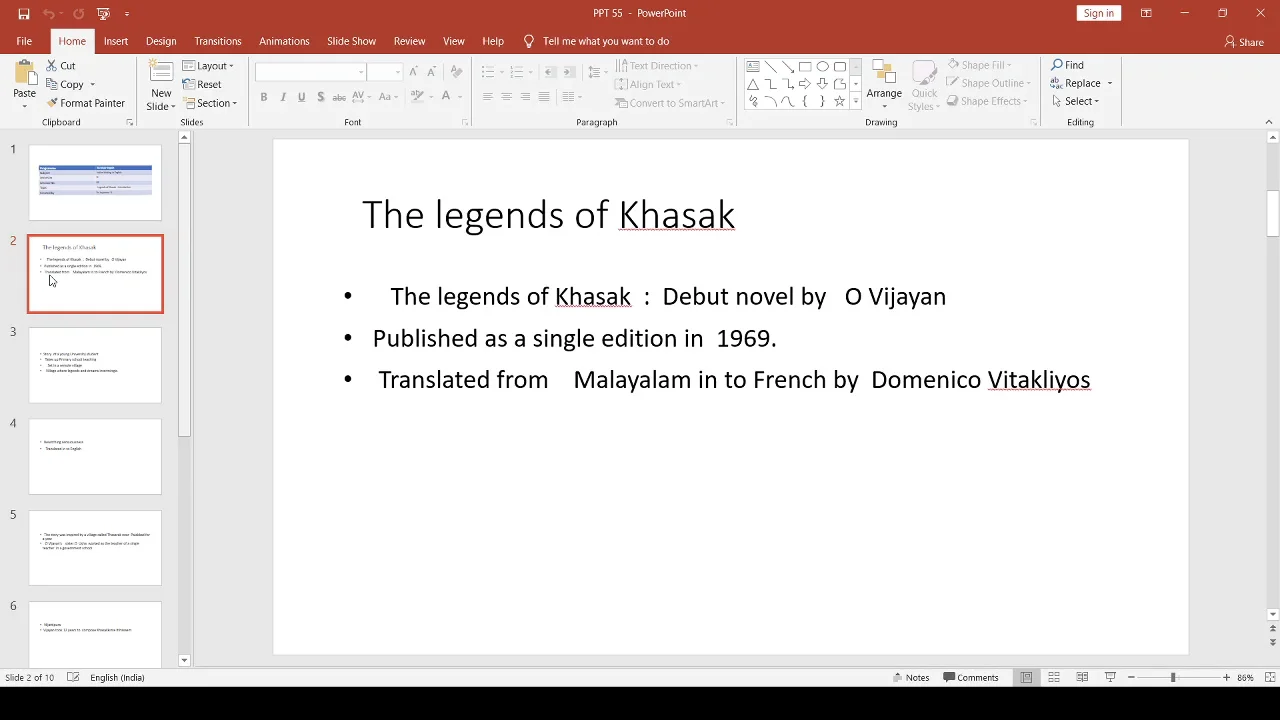Collapse the ribbon with the arrow
The width and height of the screenshot is (1280, 720).
pos(1270,122)
